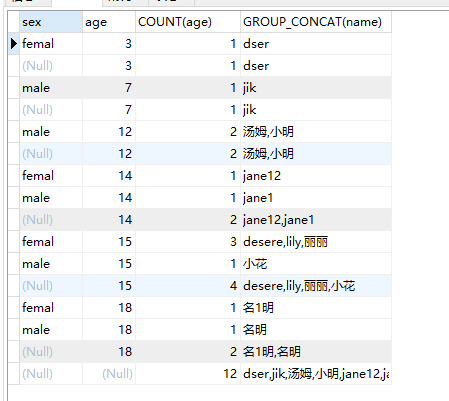Click the desere,lily,丽丽,小花 cell
The height and width of the screenshot is (401, 449).
tap(316, 286)
